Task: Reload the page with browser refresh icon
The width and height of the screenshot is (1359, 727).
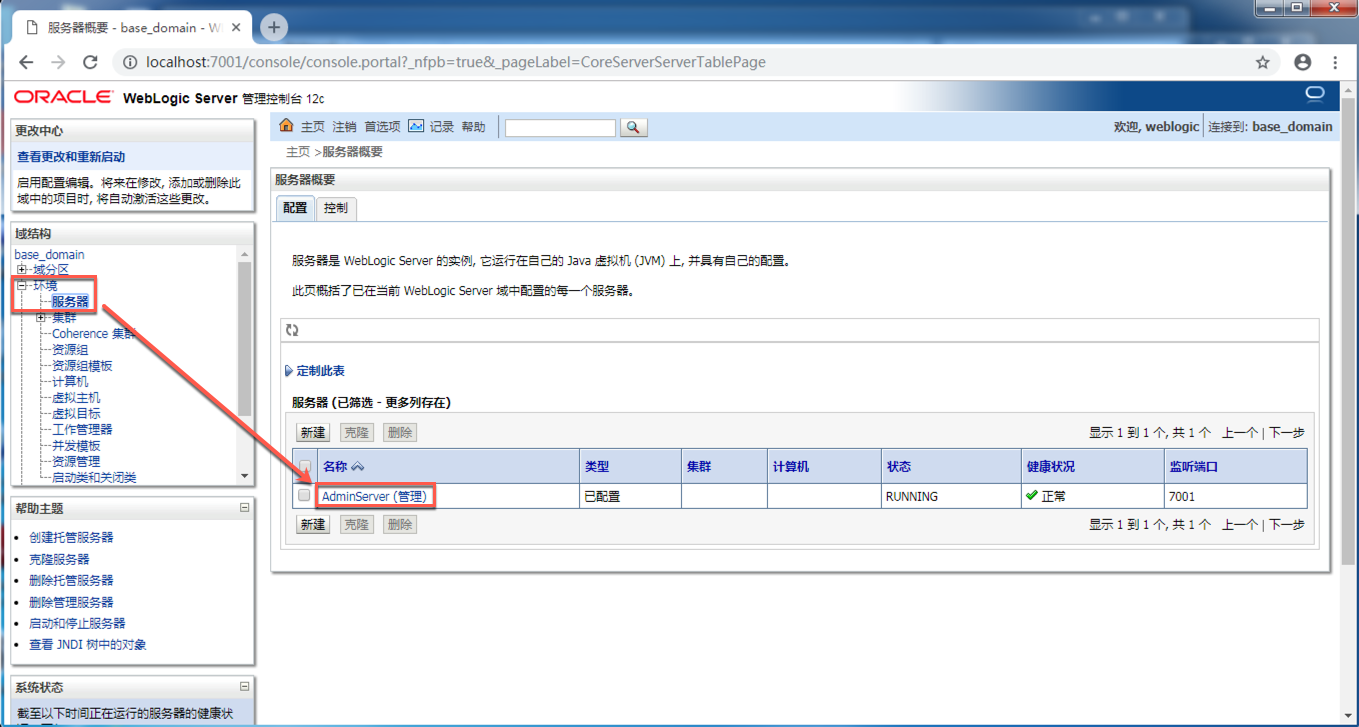Action: point(90,62)
